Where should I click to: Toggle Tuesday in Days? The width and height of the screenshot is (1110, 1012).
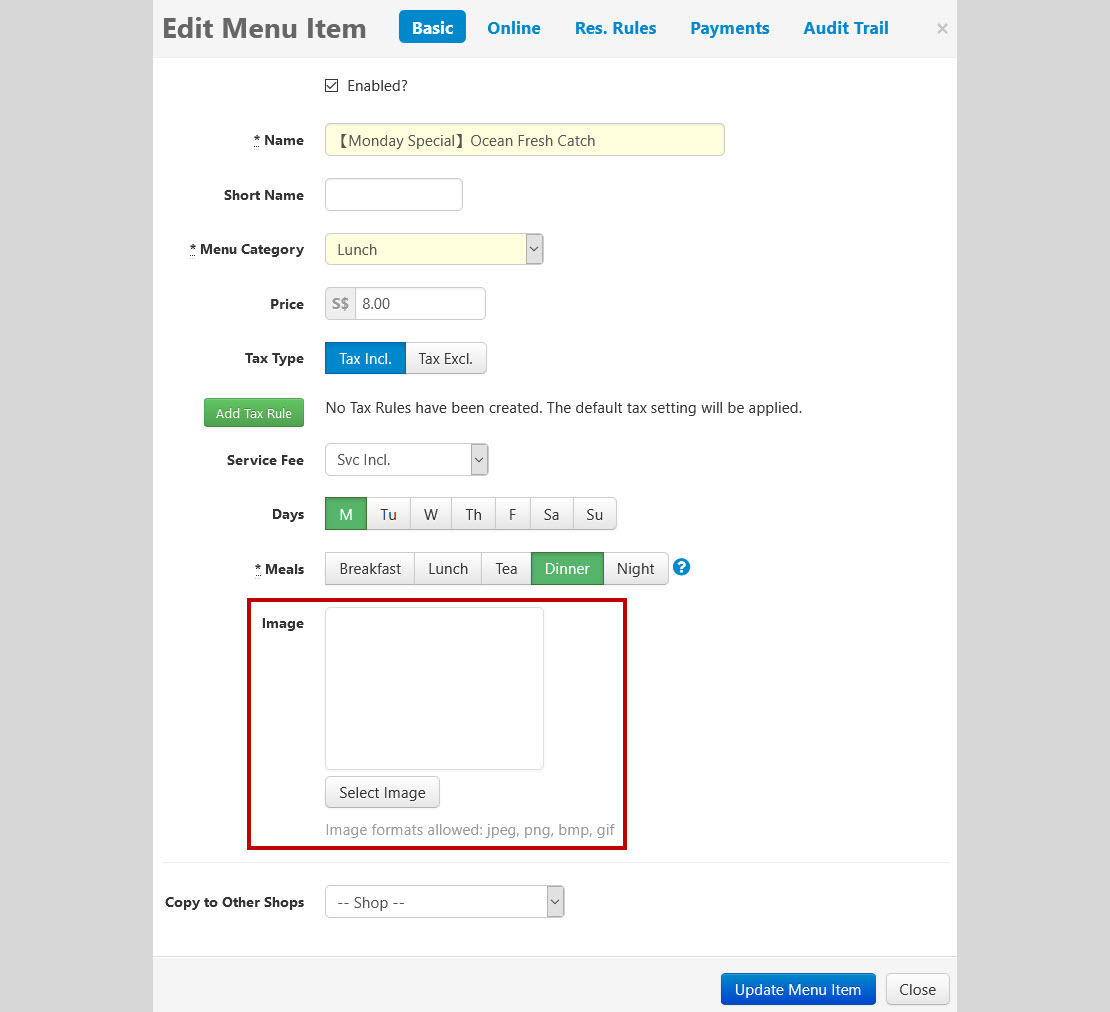tap(389, 514)
